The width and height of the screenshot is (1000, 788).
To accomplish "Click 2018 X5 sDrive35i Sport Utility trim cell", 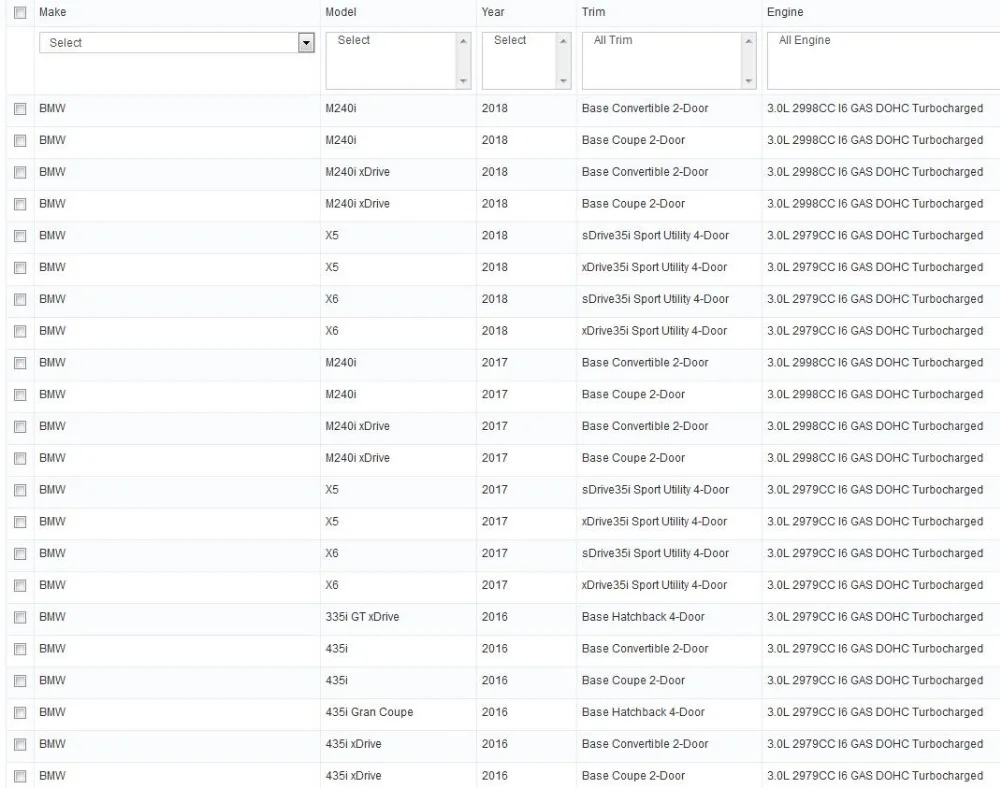I will click(655, 236).
